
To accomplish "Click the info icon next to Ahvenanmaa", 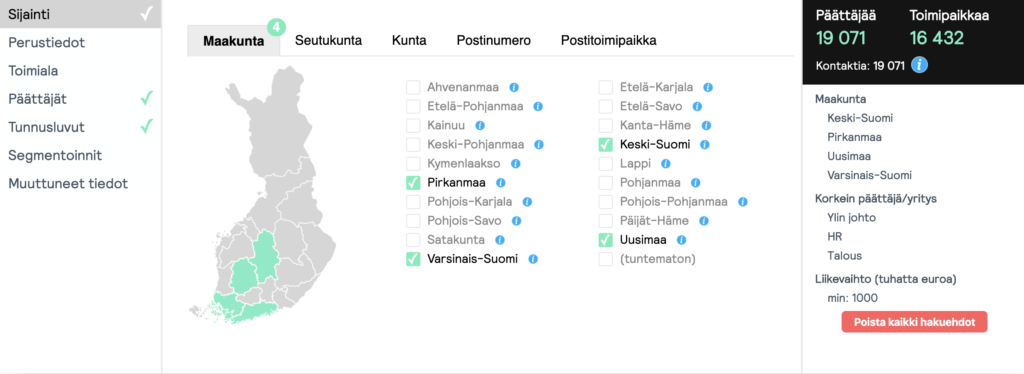I will pyautogui.click(x=514, y=87).
